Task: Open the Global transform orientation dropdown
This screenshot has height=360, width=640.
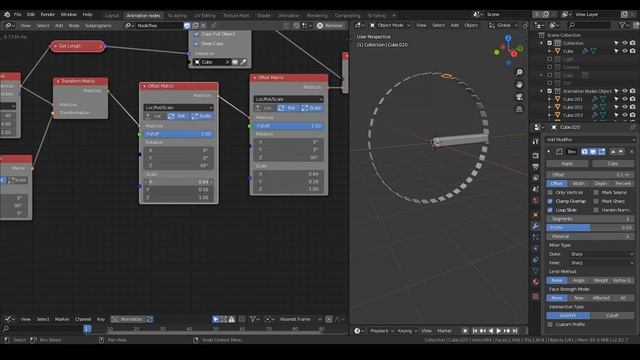Action: (503, 25)
